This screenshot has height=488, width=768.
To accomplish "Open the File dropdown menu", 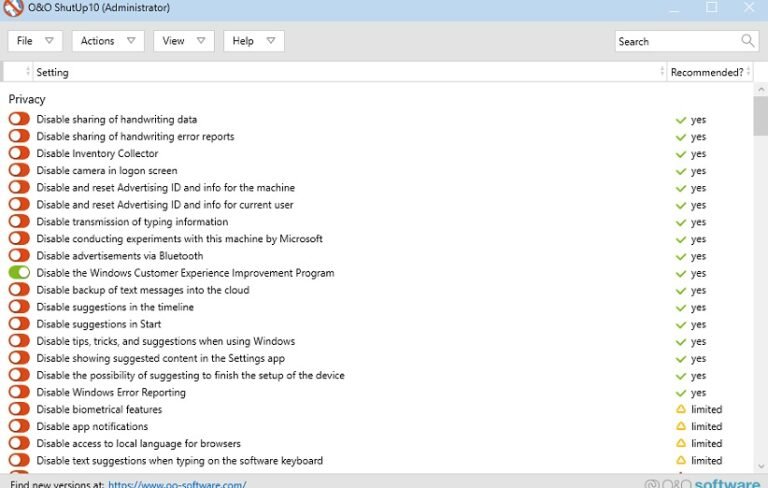I will click(x=36, y=41).
